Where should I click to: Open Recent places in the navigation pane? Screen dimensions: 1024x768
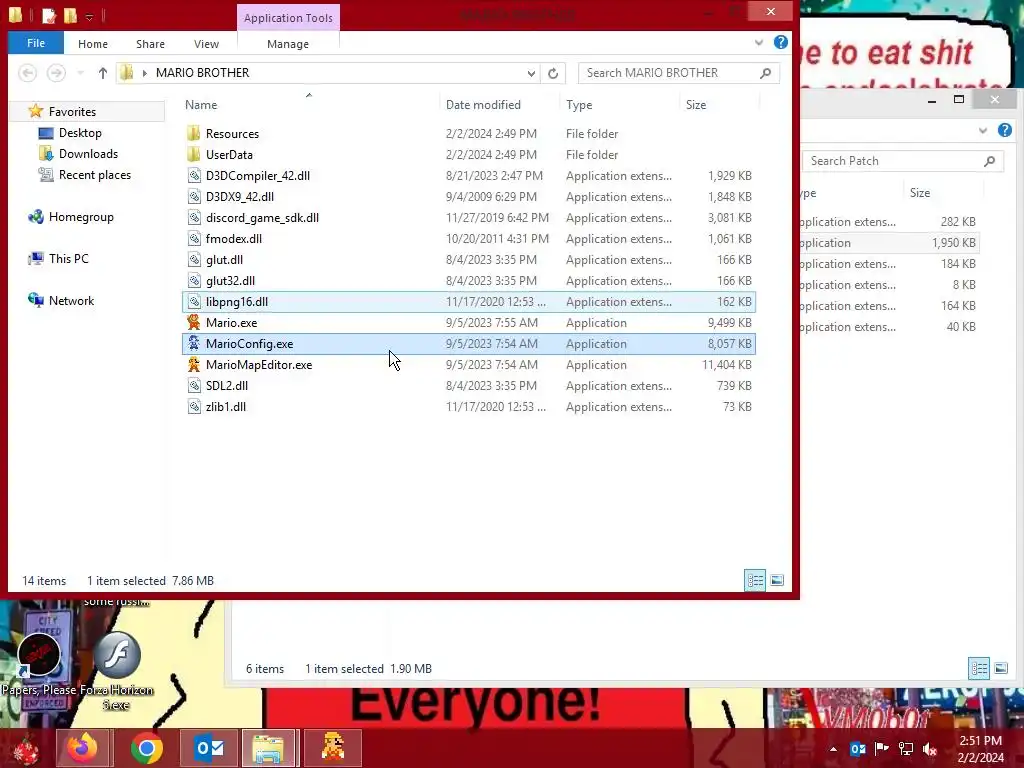coord(95,174)
